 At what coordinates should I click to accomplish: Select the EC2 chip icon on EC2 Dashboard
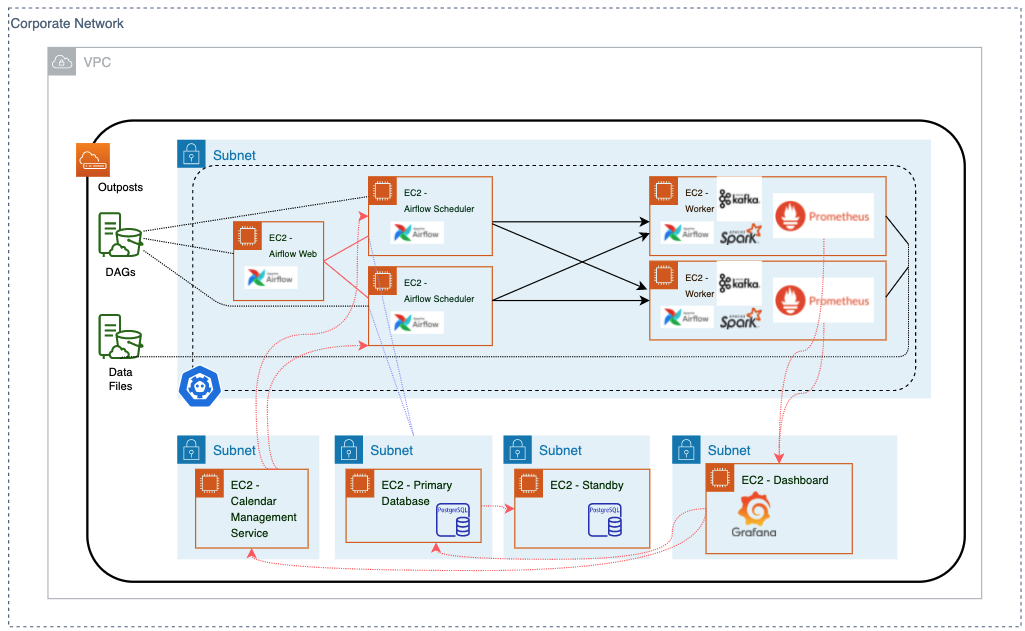720,479
